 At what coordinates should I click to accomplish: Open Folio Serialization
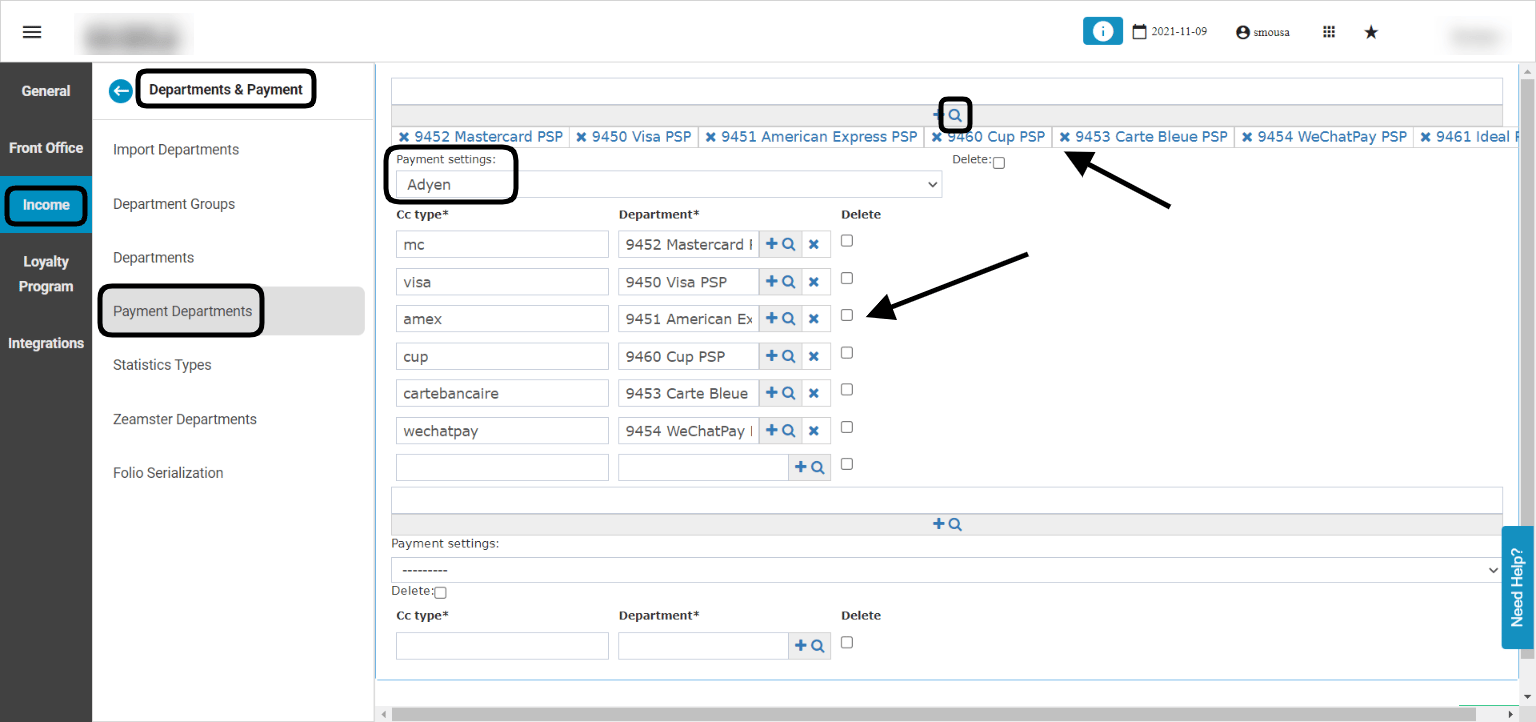(x=168, y=473)
